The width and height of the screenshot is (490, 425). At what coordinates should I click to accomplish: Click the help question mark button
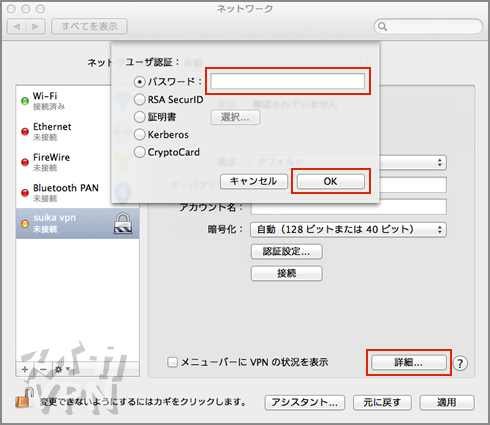(x=460, y=363)
